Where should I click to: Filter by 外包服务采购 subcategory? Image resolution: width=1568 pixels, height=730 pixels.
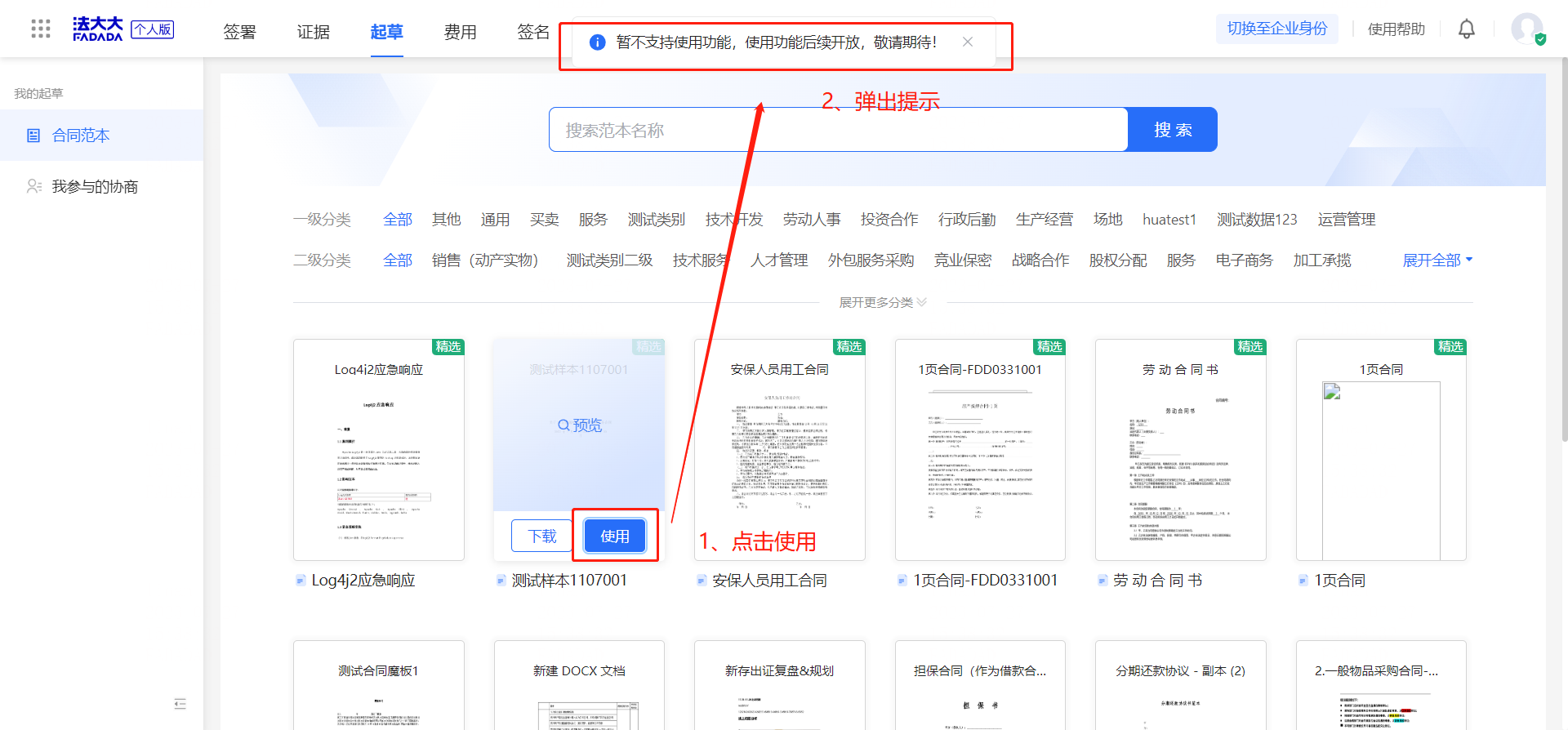(871, 260)
